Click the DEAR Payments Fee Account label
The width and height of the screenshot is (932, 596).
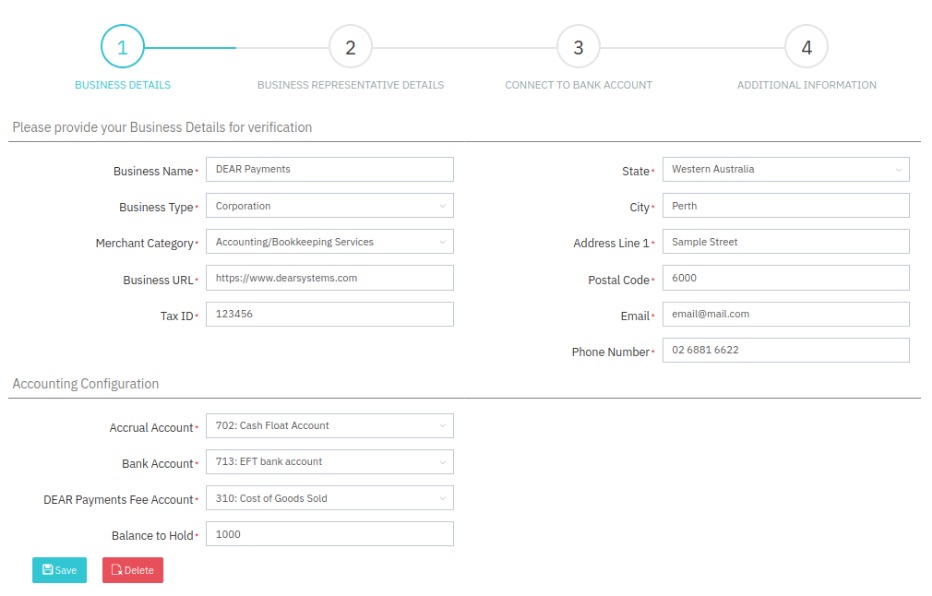118,500
